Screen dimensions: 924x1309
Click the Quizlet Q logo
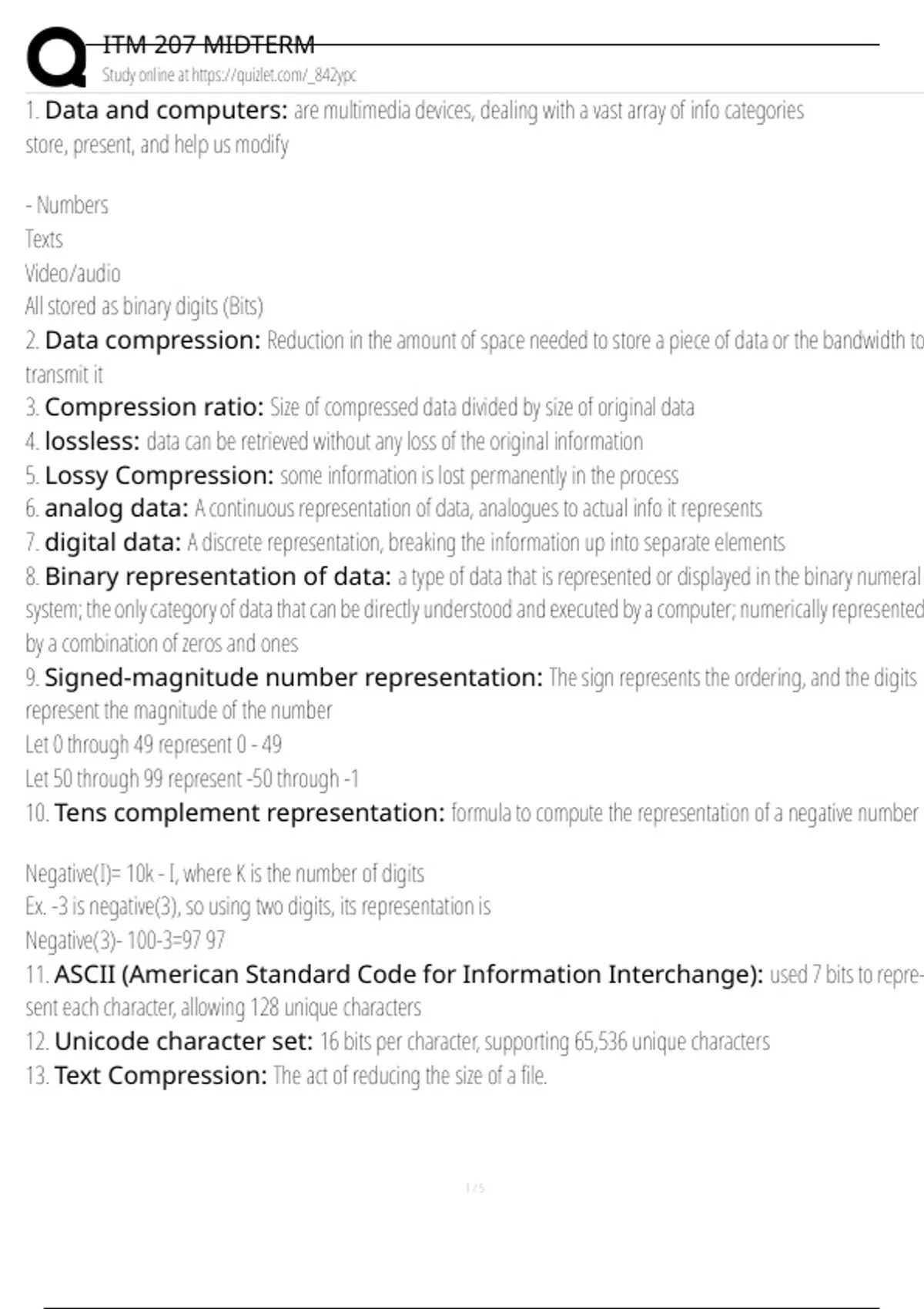[x=55, y=57]
